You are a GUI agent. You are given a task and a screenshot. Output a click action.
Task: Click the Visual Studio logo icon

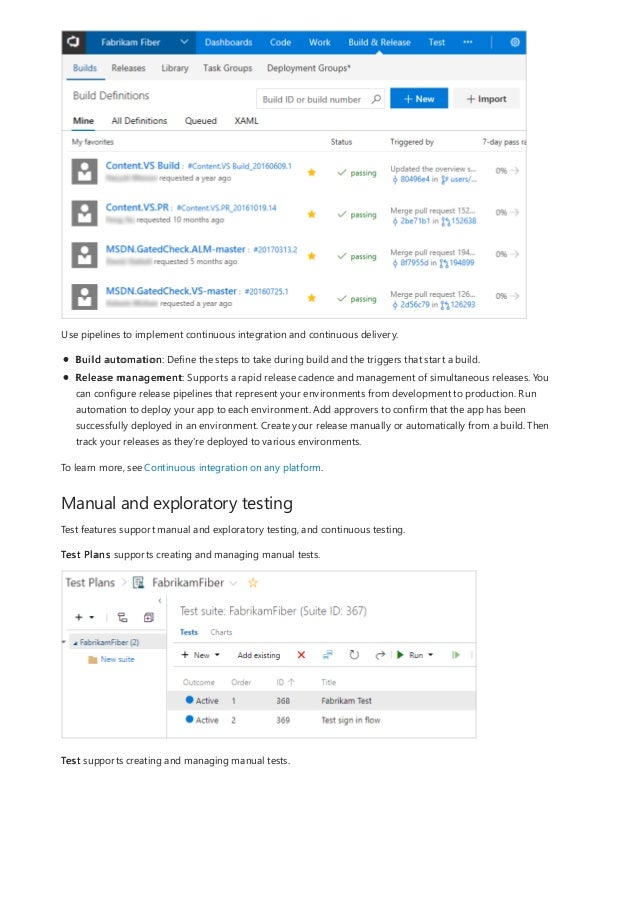pyautogui.click(x=73, y=42)
